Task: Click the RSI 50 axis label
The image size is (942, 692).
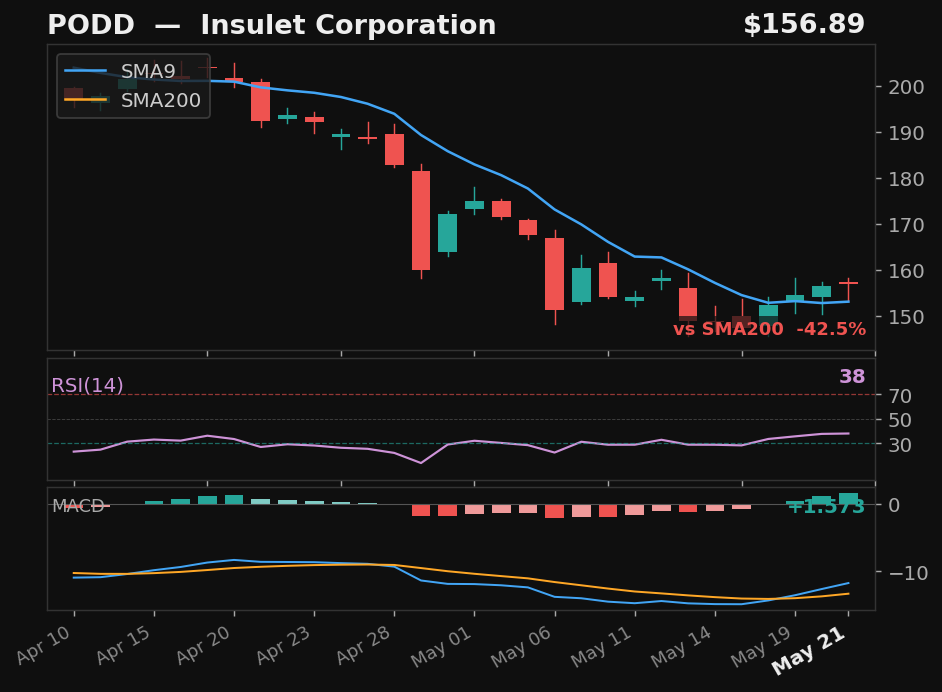Action: pyautogui.click(x=901, y=420)
